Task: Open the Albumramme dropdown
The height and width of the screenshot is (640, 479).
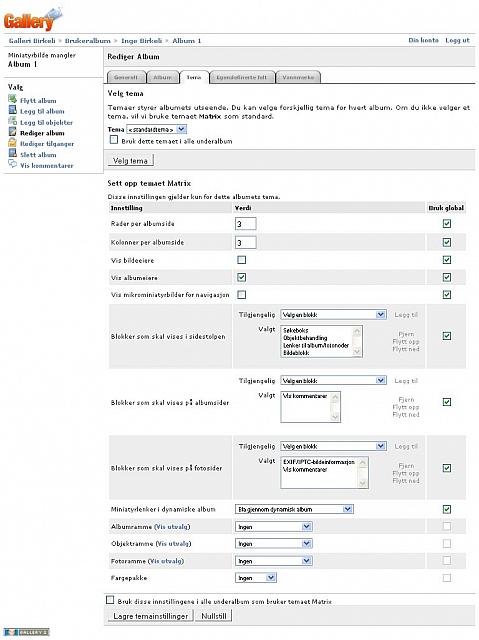Action: [x=274, y=527]
